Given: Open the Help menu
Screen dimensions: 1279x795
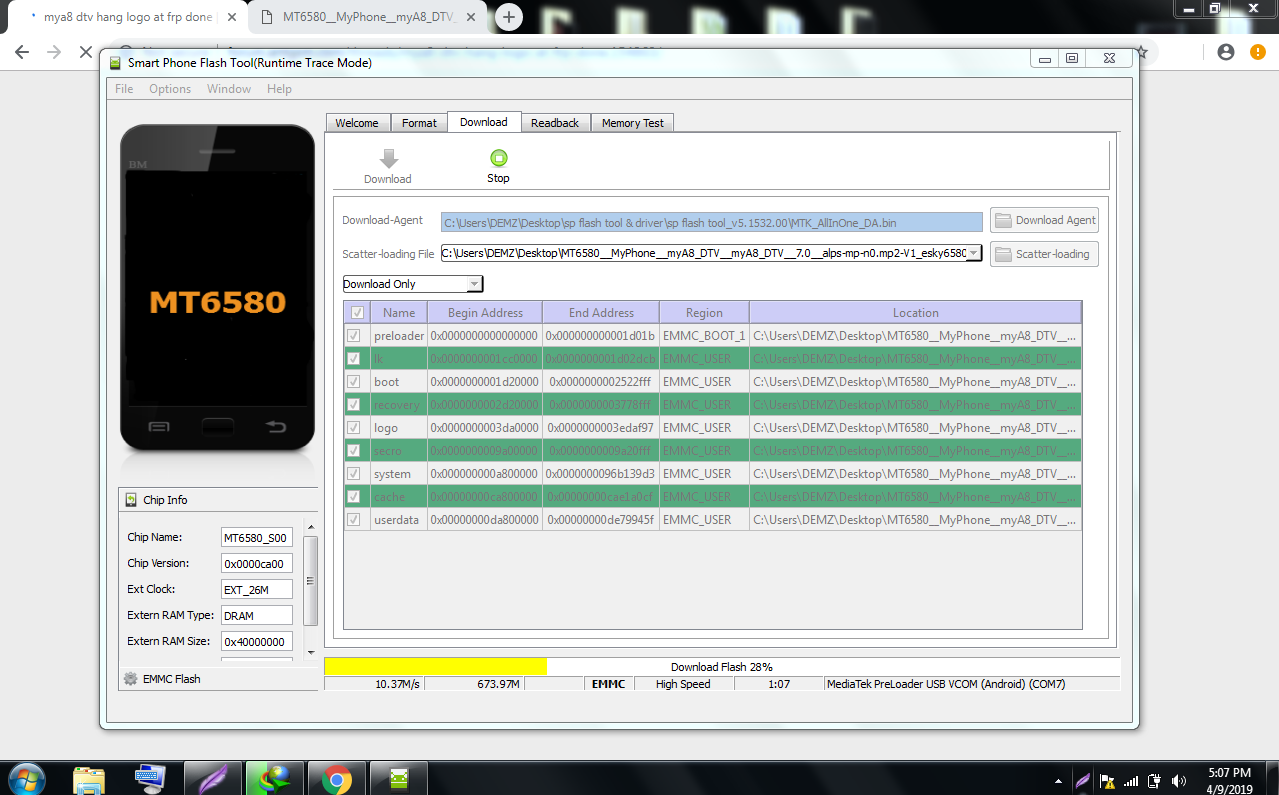Looking at the screenshot, I should [x=279, y=89].
